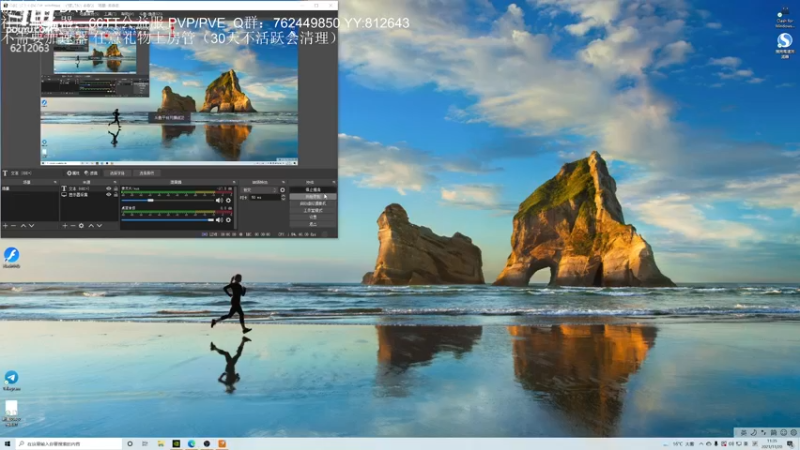Move source up in sources panel
The image size is (800, 450).
coord(91,226)
